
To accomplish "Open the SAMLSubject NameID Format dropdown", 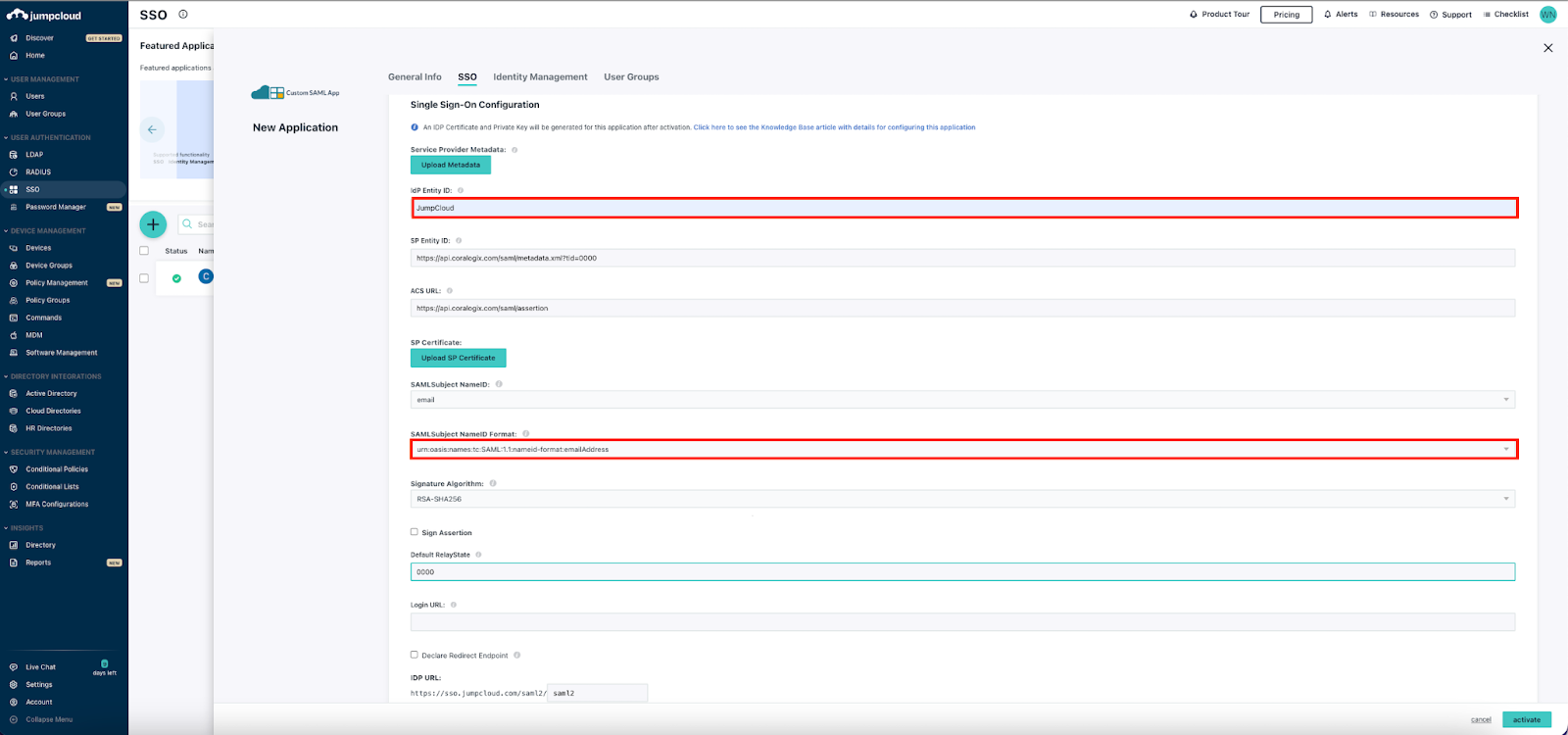I will click(962, 450).
